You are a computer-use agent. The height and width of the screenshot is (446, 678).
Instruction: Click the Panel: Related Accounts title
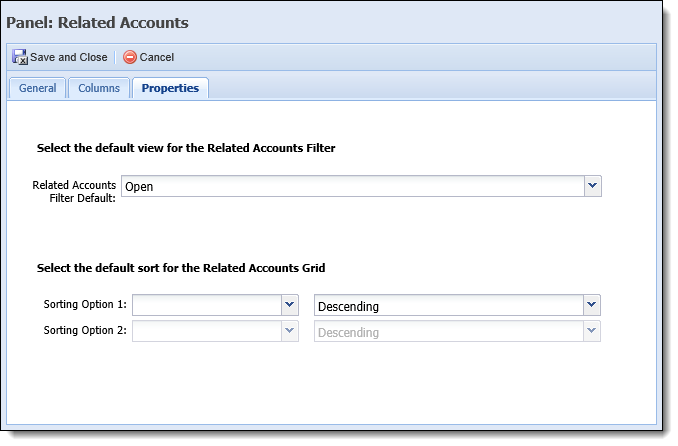(x=97, y=22)
